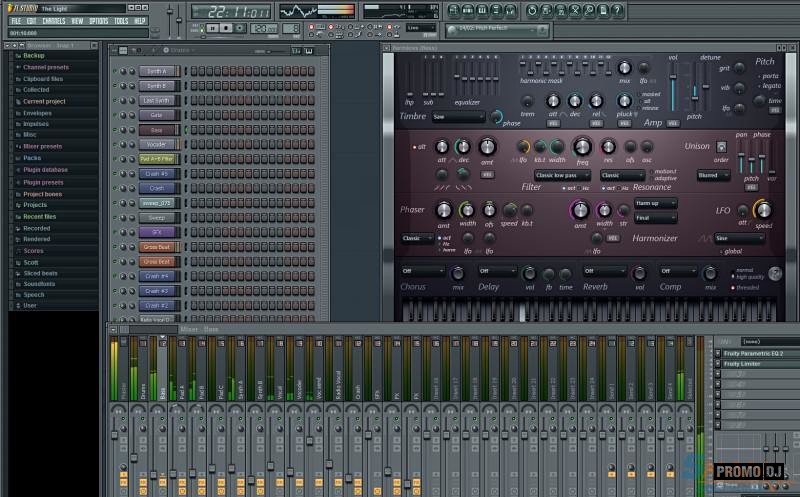Enable LFO global option
The height and width of the screenshot is (497, 800).
pyautogui.click(x=731, y=252)
